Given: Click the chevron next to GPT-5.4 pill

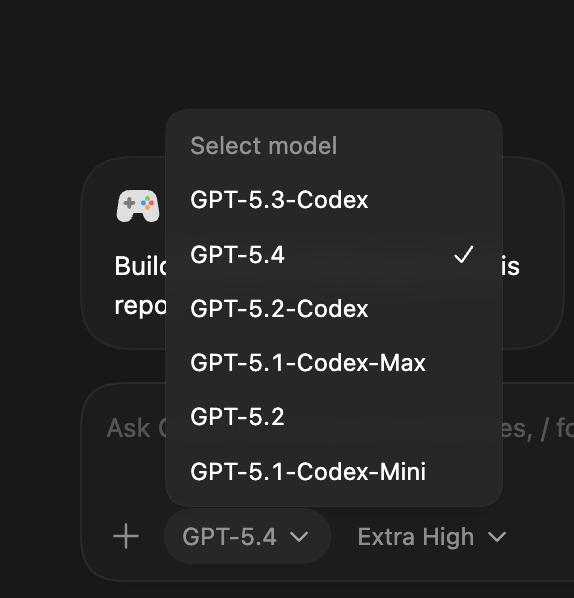Looking at the screenshot, I should tap(299, 537).
